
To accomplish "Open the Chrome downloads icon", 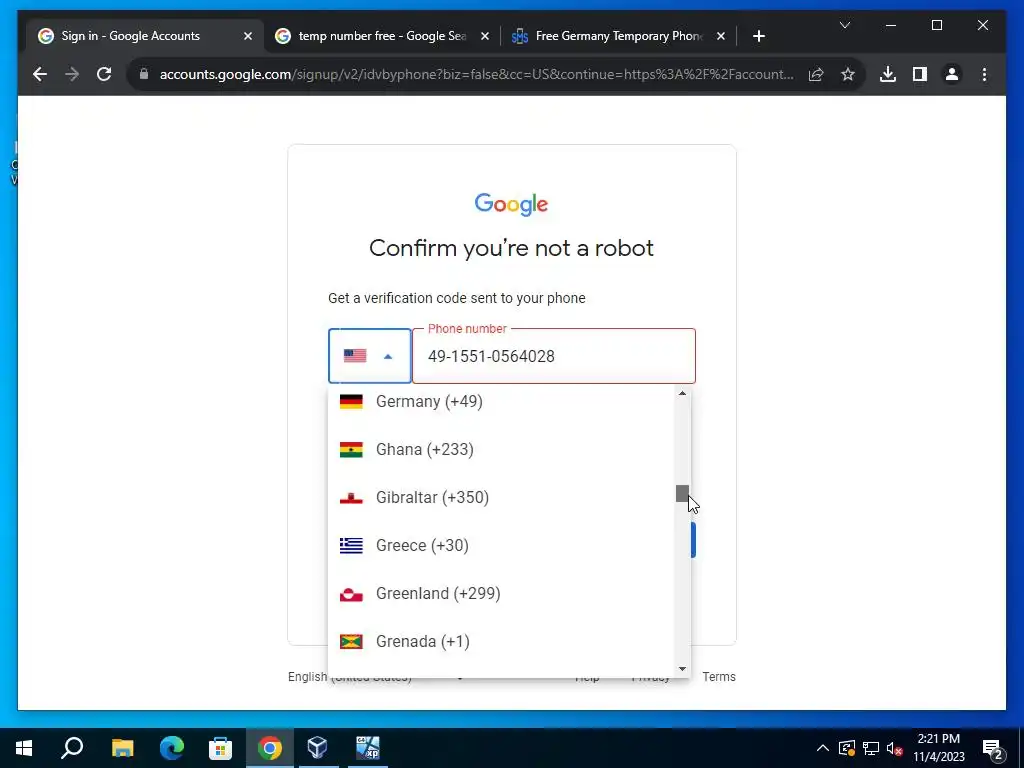I will coord(888,74).
